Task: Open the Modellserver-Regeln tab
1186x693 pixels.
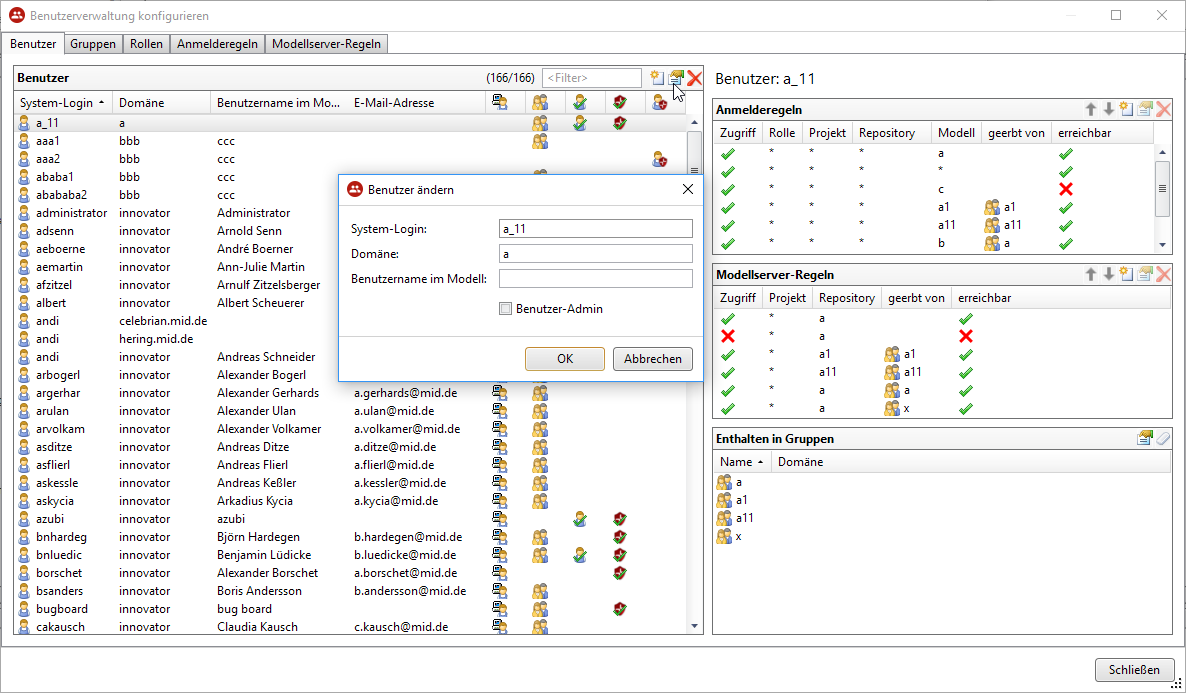Action: tap(326, 44)
